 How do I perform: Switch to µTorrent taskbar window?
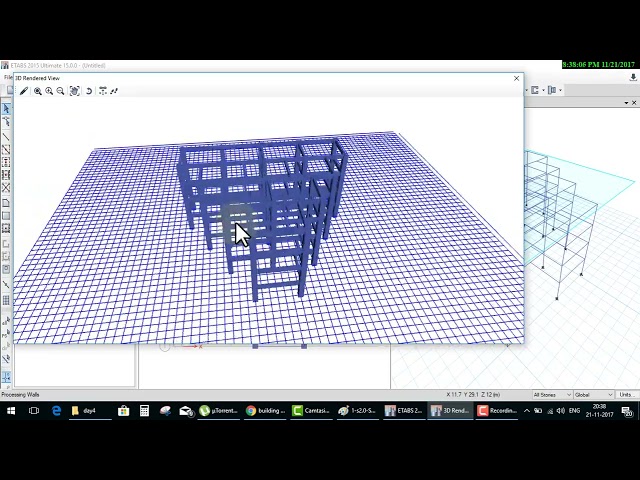(x=219, y=411)
